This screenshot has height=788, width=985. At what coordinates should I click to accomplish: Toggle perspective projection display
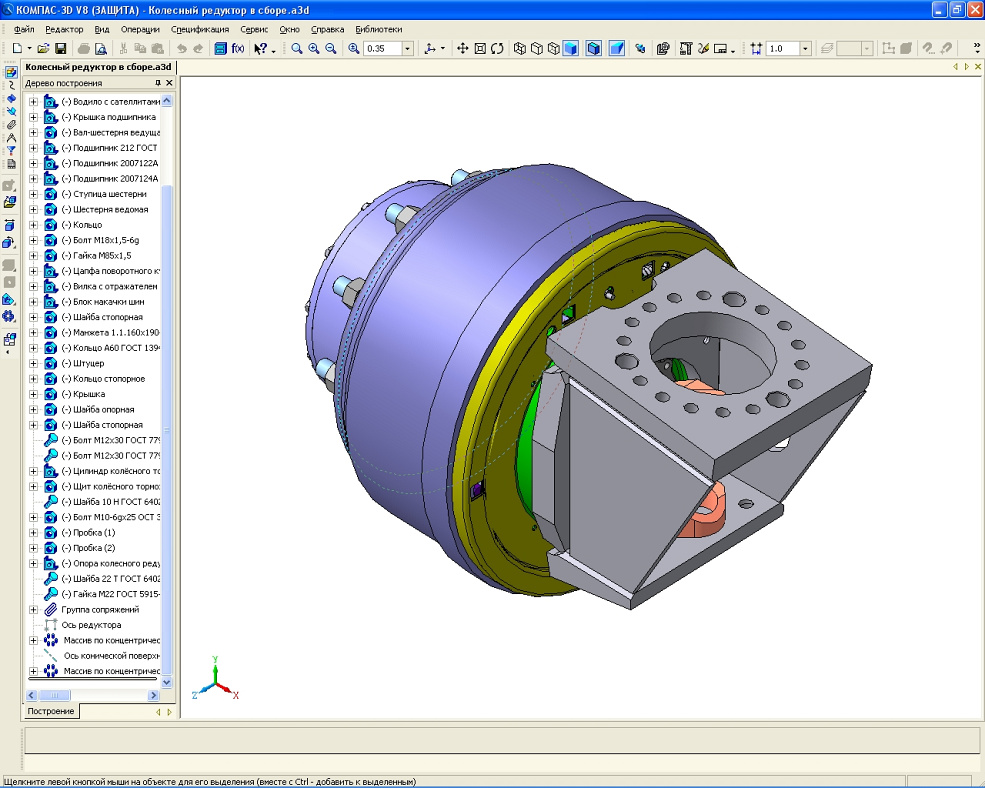[617, 48]
